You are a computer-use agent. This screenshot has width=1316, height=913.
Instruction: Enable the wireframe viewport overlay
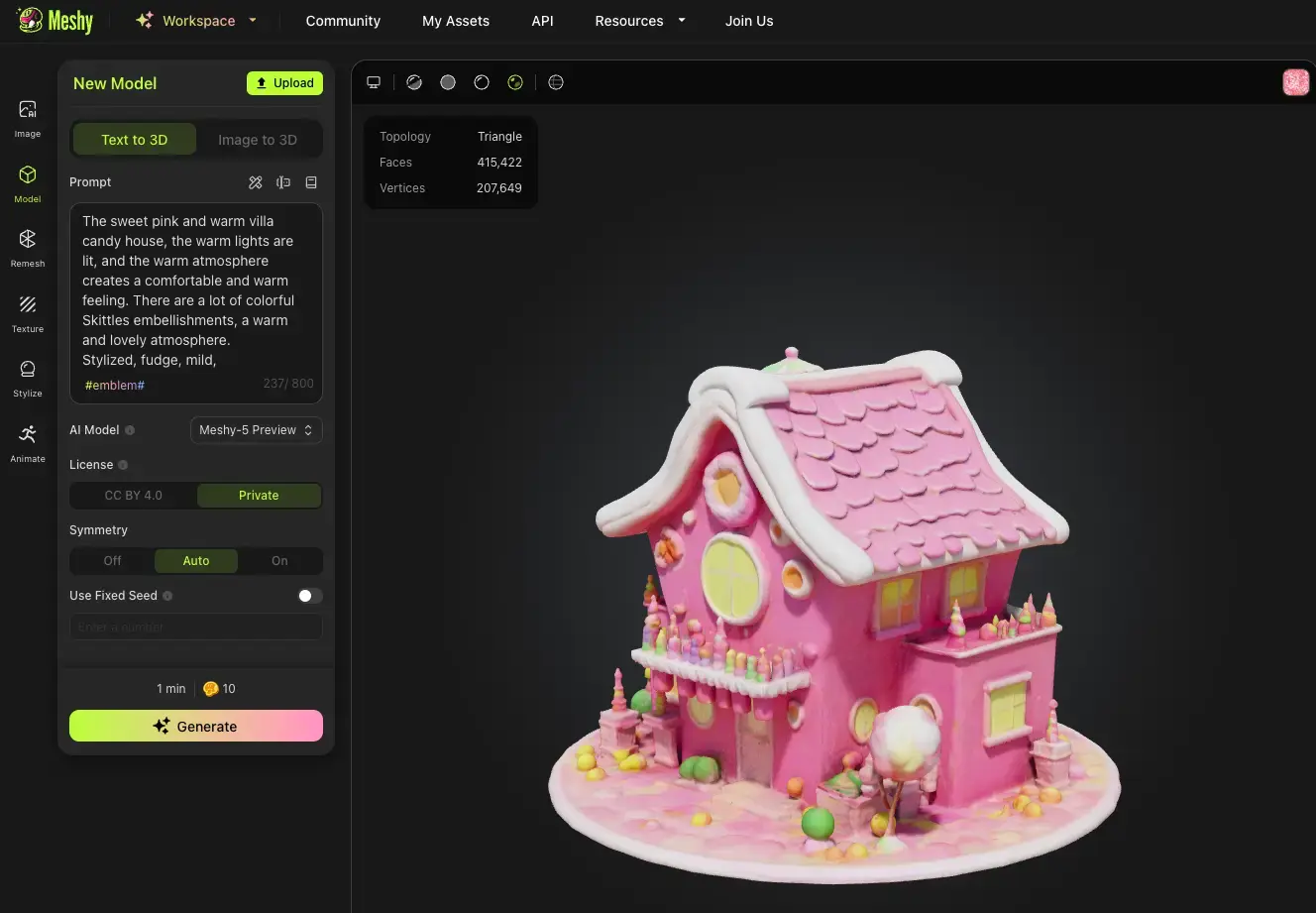(556, 82)
